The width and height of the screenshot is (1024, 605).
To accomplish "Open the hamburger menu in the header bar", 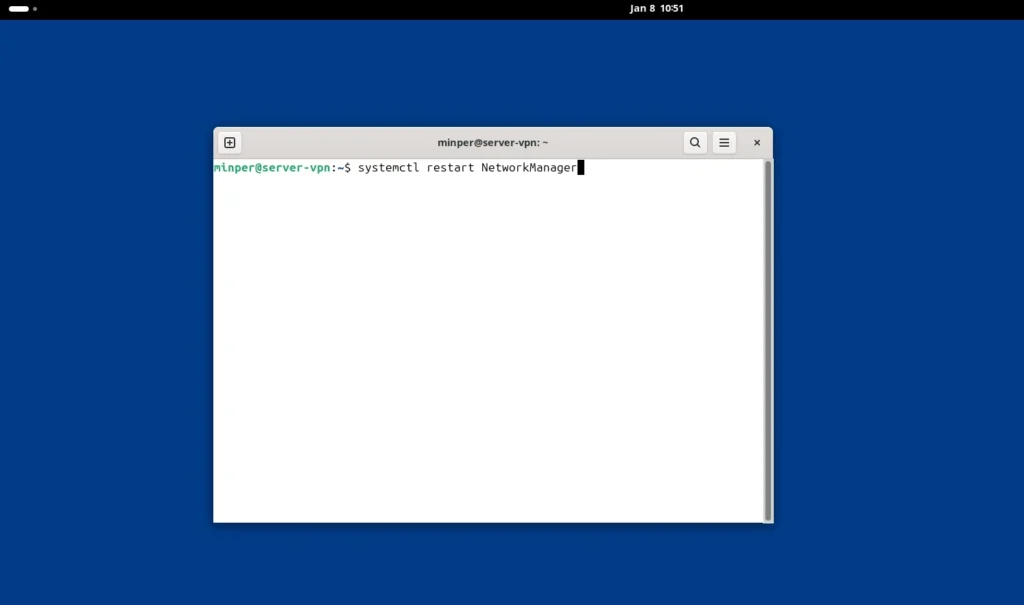I will (724, 142).
